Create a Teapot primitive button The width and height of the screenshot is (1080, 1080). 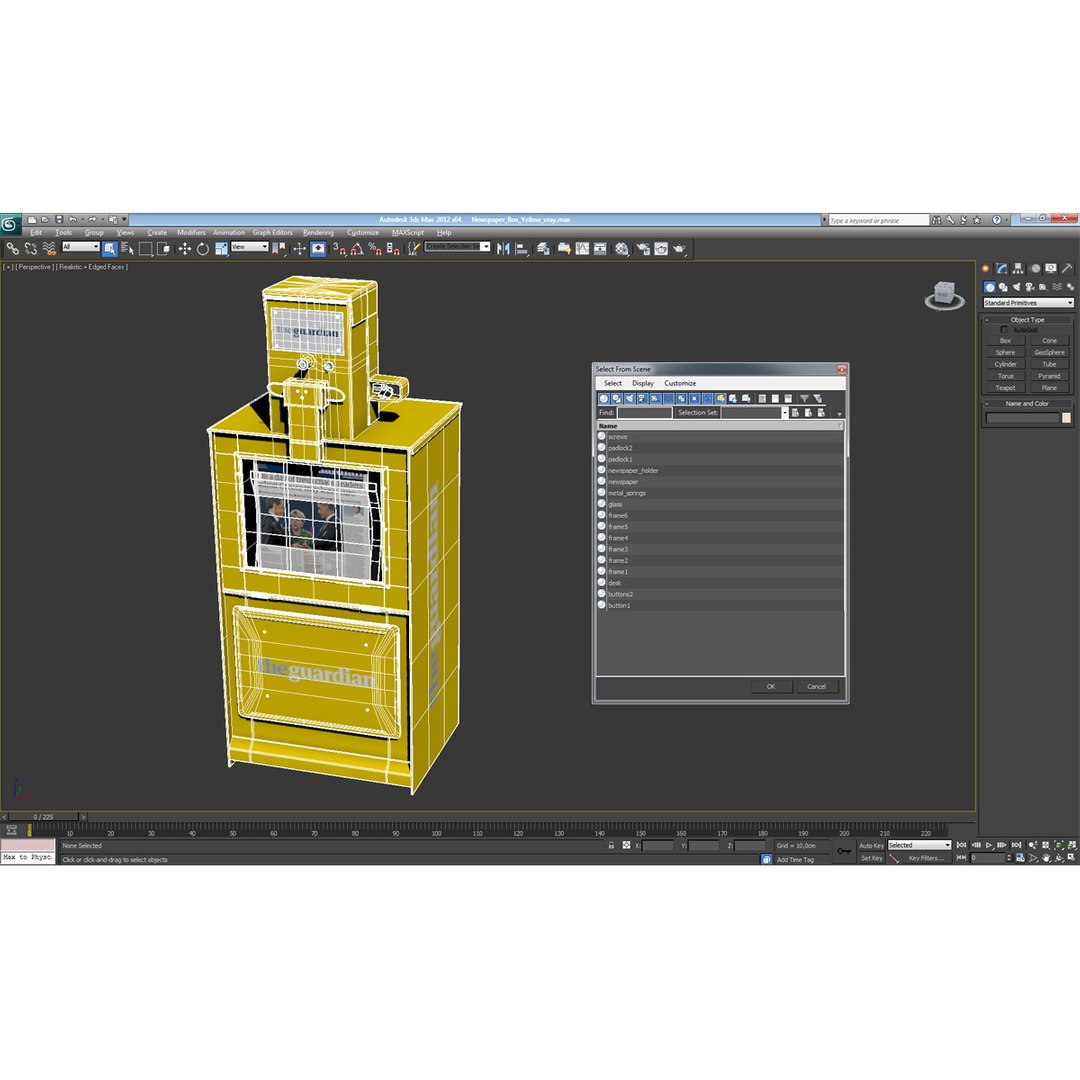pos(1005,388)
